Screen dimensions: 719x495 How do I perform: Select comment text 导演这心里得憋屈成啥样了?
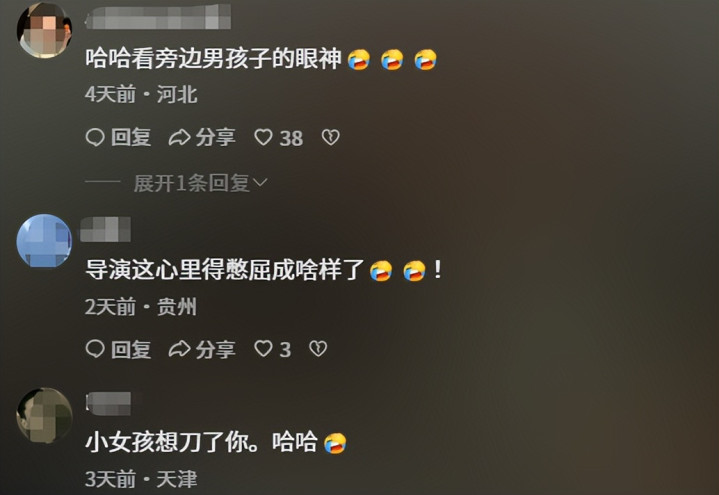[225, 269]
